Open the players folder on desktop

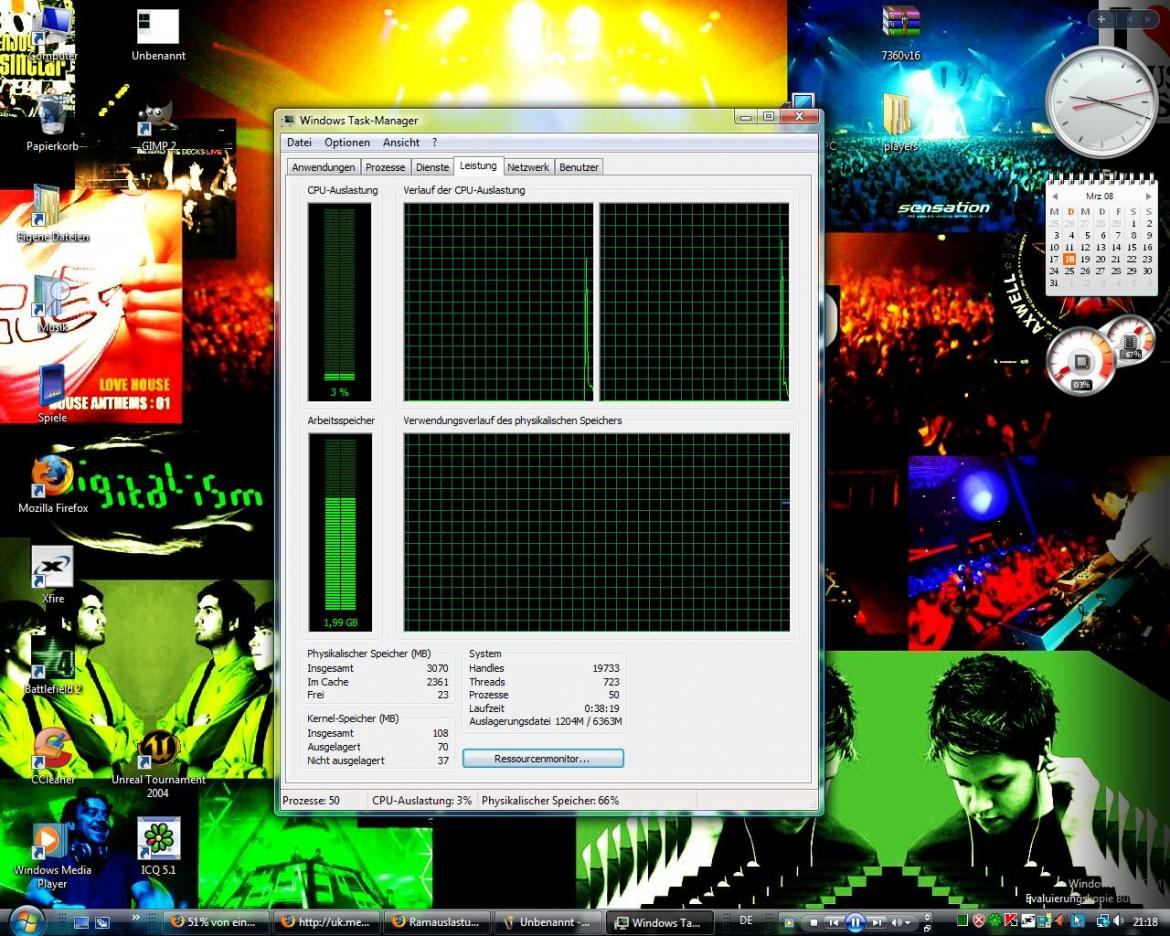900,123
